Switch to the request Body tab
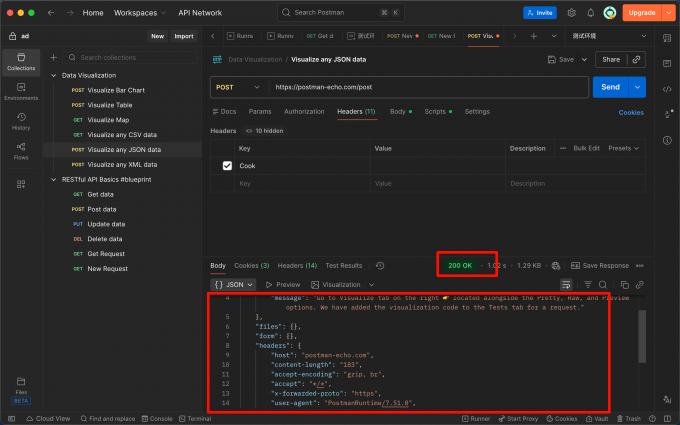The height and width of the screenshot is (425, 680). (401, 111)
